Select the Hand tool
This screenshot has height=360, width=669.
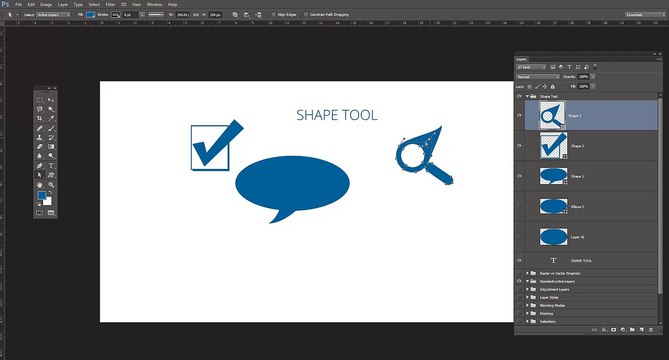40,185
